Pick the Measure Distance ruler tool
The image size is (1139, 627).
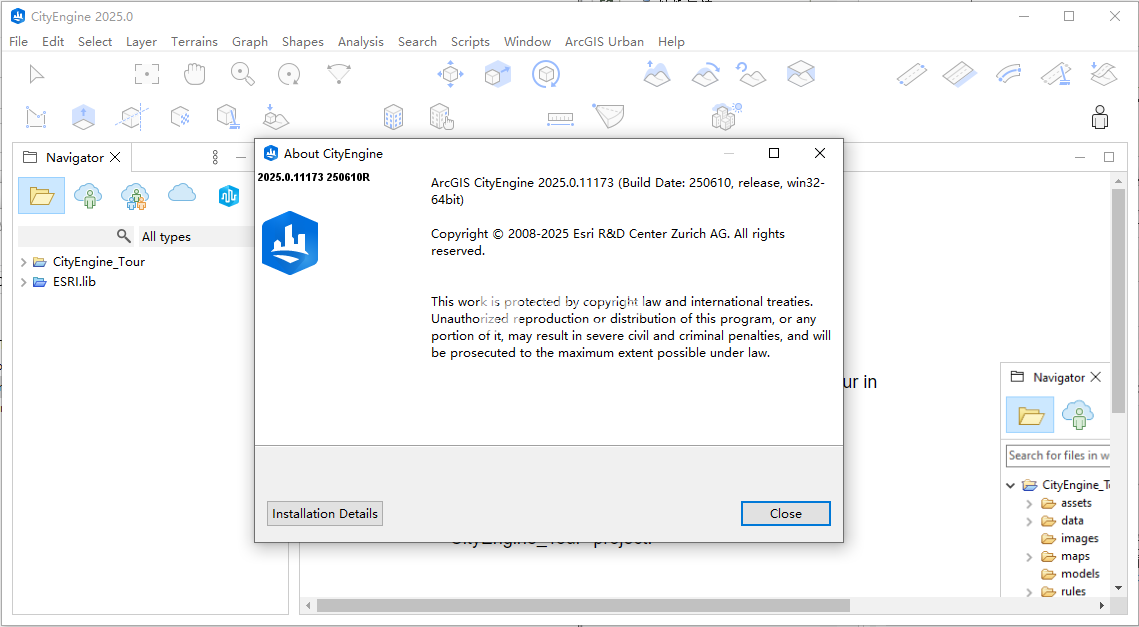coord(560,118)
